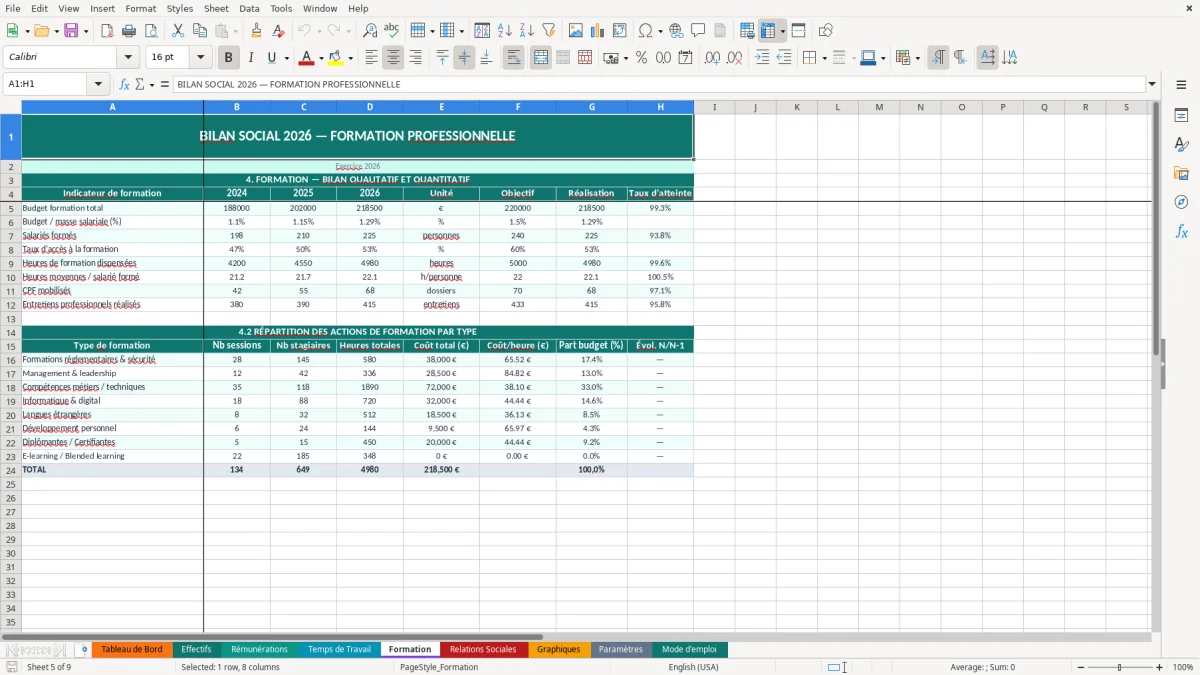The height and width of the screenshot is (675, 1200).
Task: Click the formula input line
Action: [658, 84]
